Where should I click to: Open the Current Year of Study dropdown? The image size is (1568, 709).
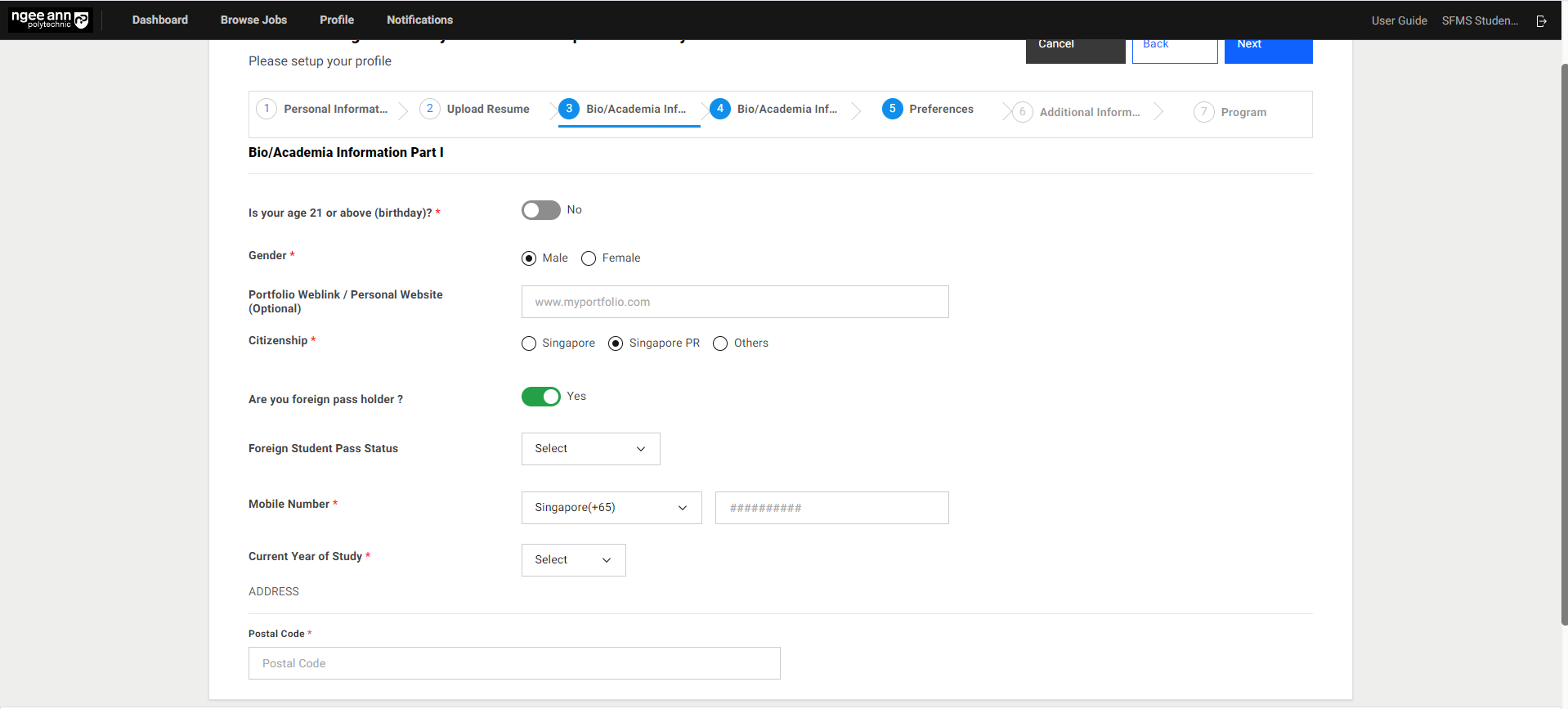(573, 560)
